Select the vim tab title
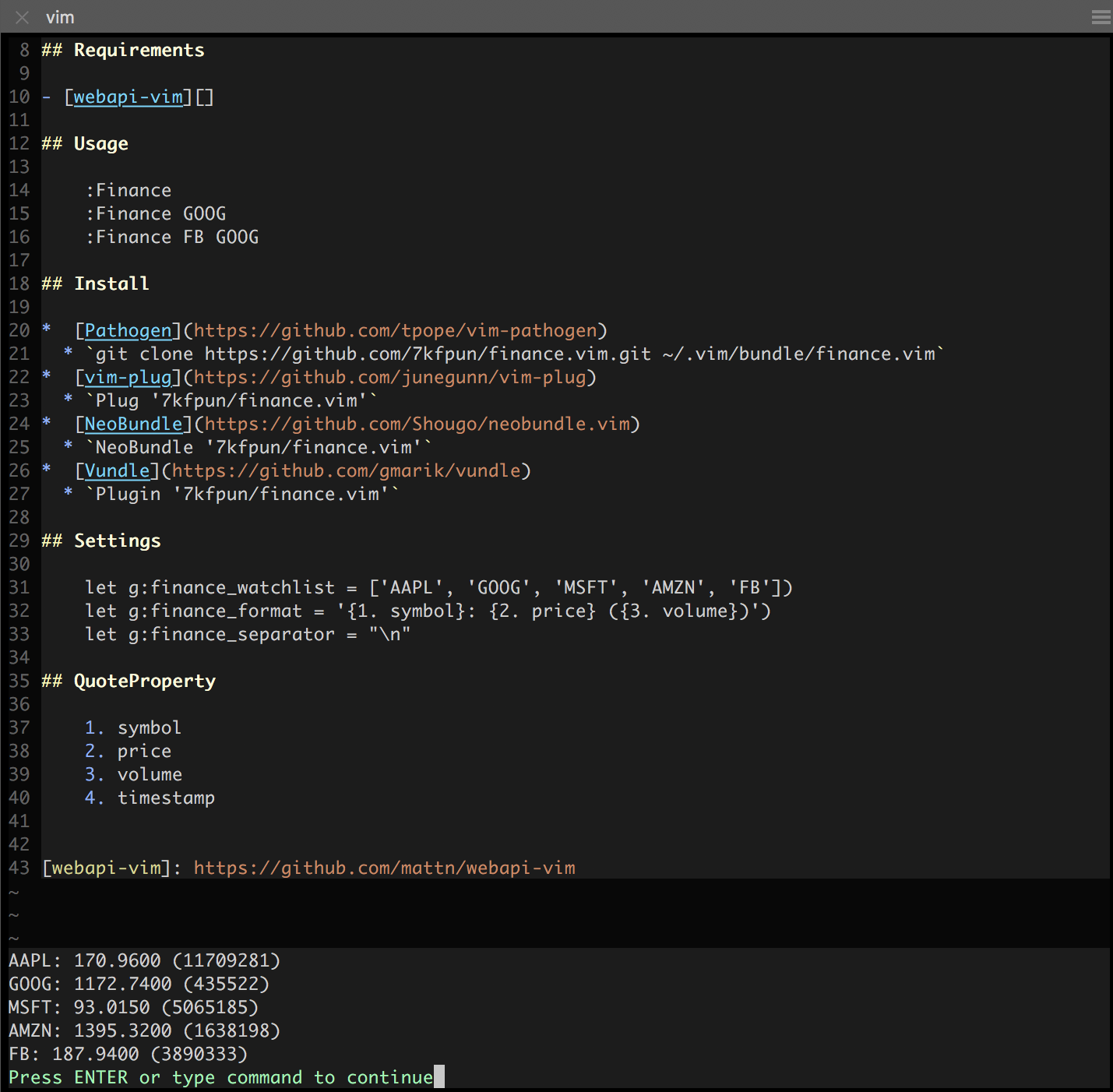The height and width of the screenshot is (1092, 1113). 60,17
